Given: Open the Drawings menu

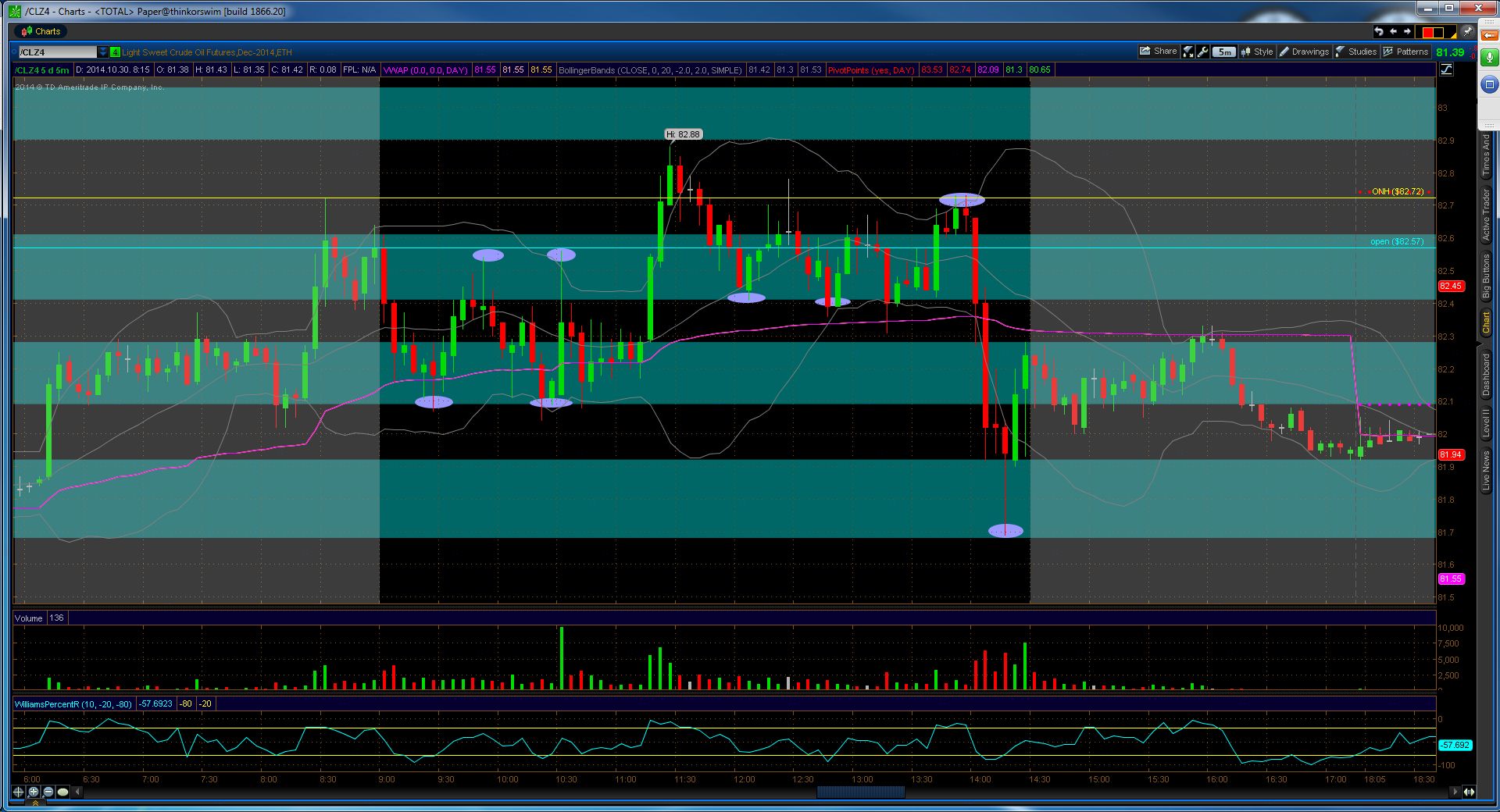Looking at the screenshot, I should [1303, 52].
